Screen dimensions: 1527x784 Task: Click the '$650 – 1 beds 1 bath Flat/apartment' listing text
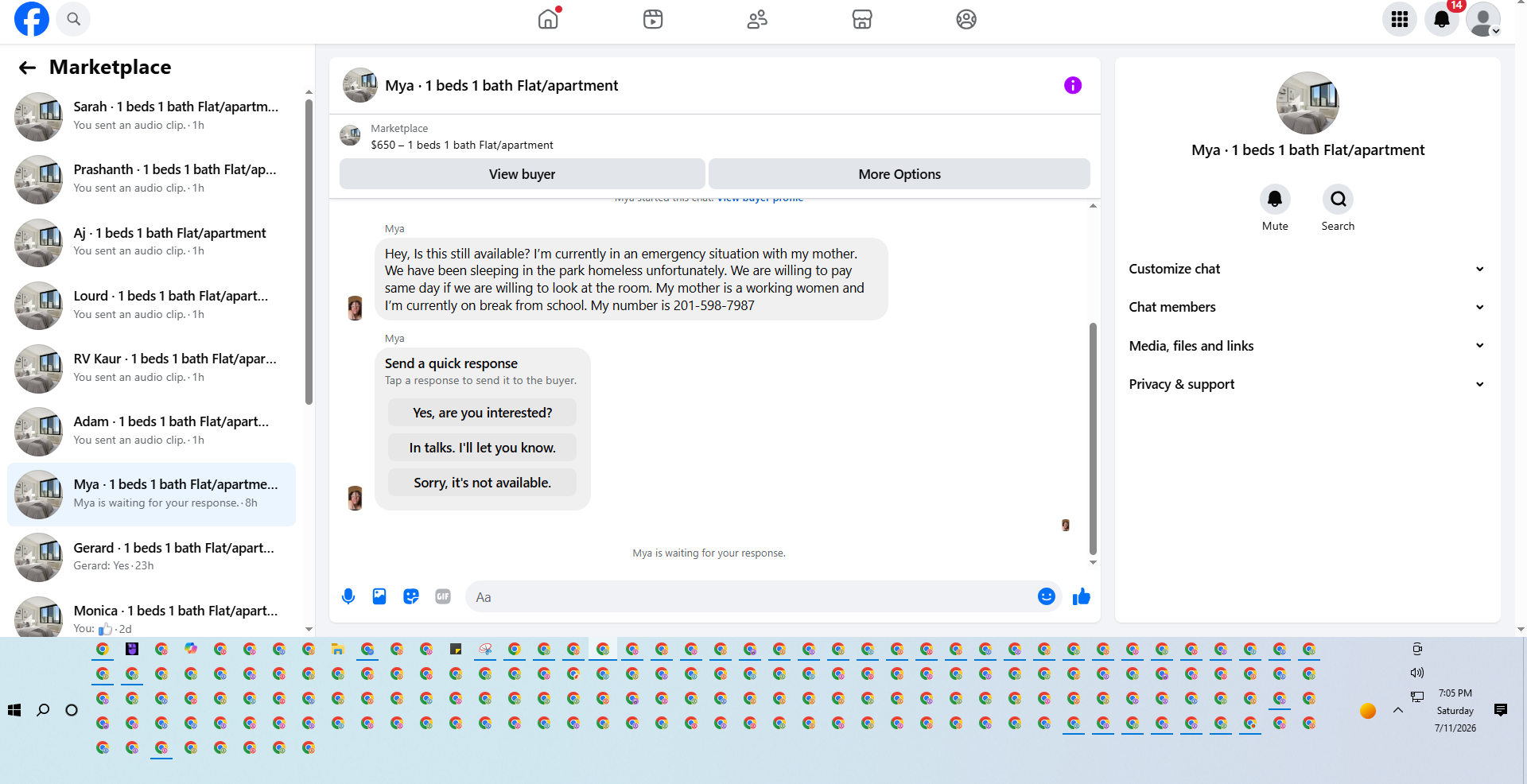(x=462, y=145)
